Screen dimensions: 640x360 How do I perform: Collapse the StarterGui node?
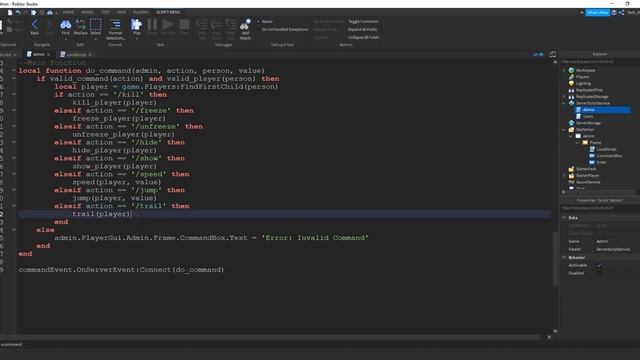coord(564,130)
